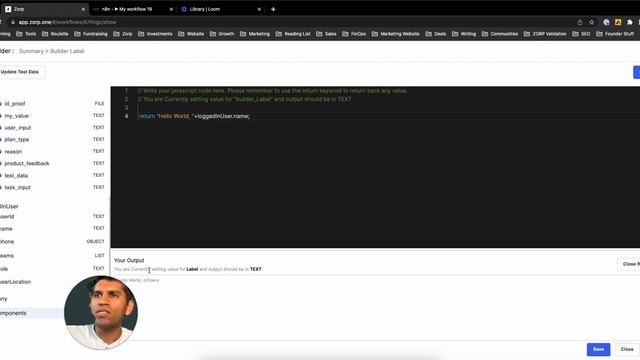Open the Investments bookmarks folder

pos(155,34)
